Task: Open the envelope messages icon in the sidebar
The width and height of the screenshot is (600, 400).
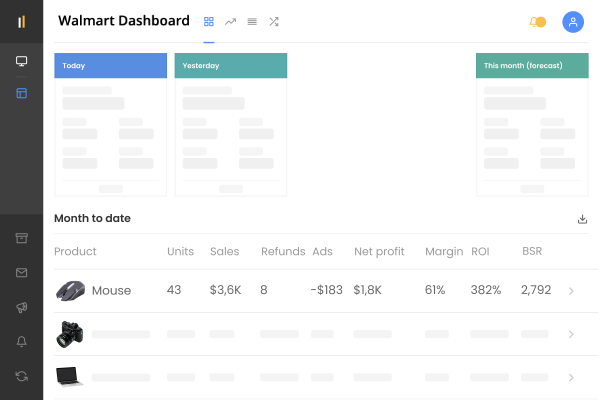Action: (21, 272)
